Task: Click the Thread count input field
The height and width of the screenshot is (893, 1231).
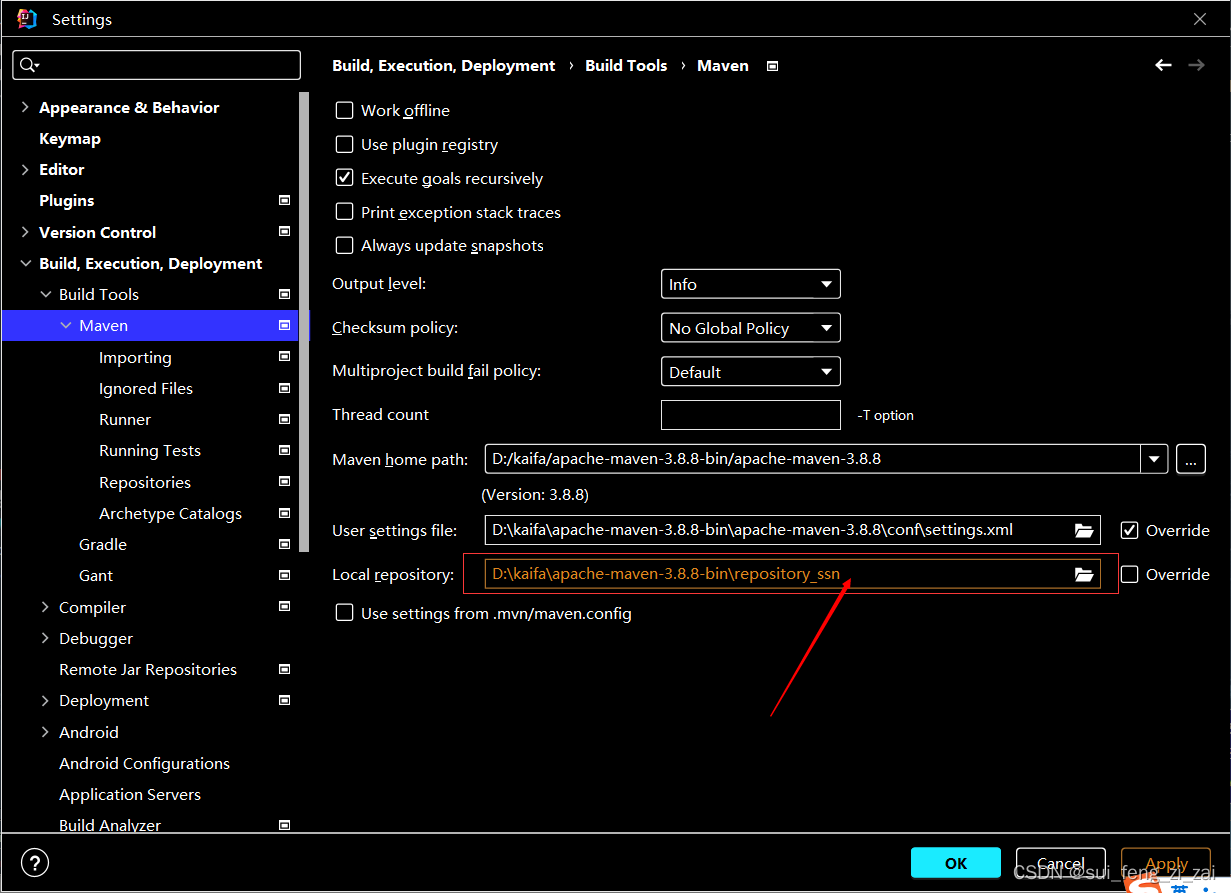Action: pyautogui.click(x=751, y=414)
